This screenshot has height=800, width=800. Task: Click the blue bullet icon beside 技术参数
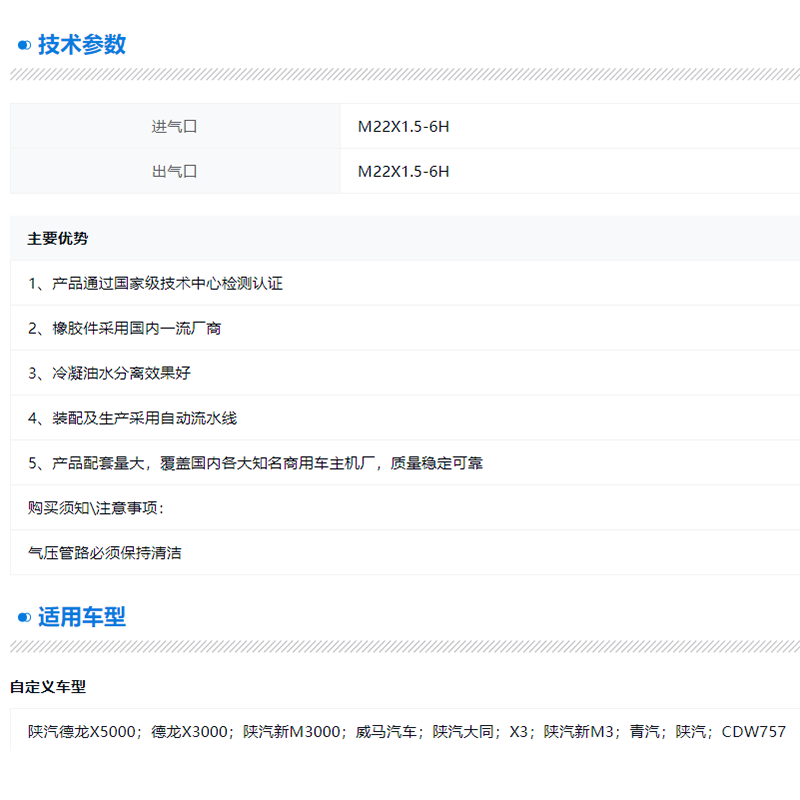point(25,45)
